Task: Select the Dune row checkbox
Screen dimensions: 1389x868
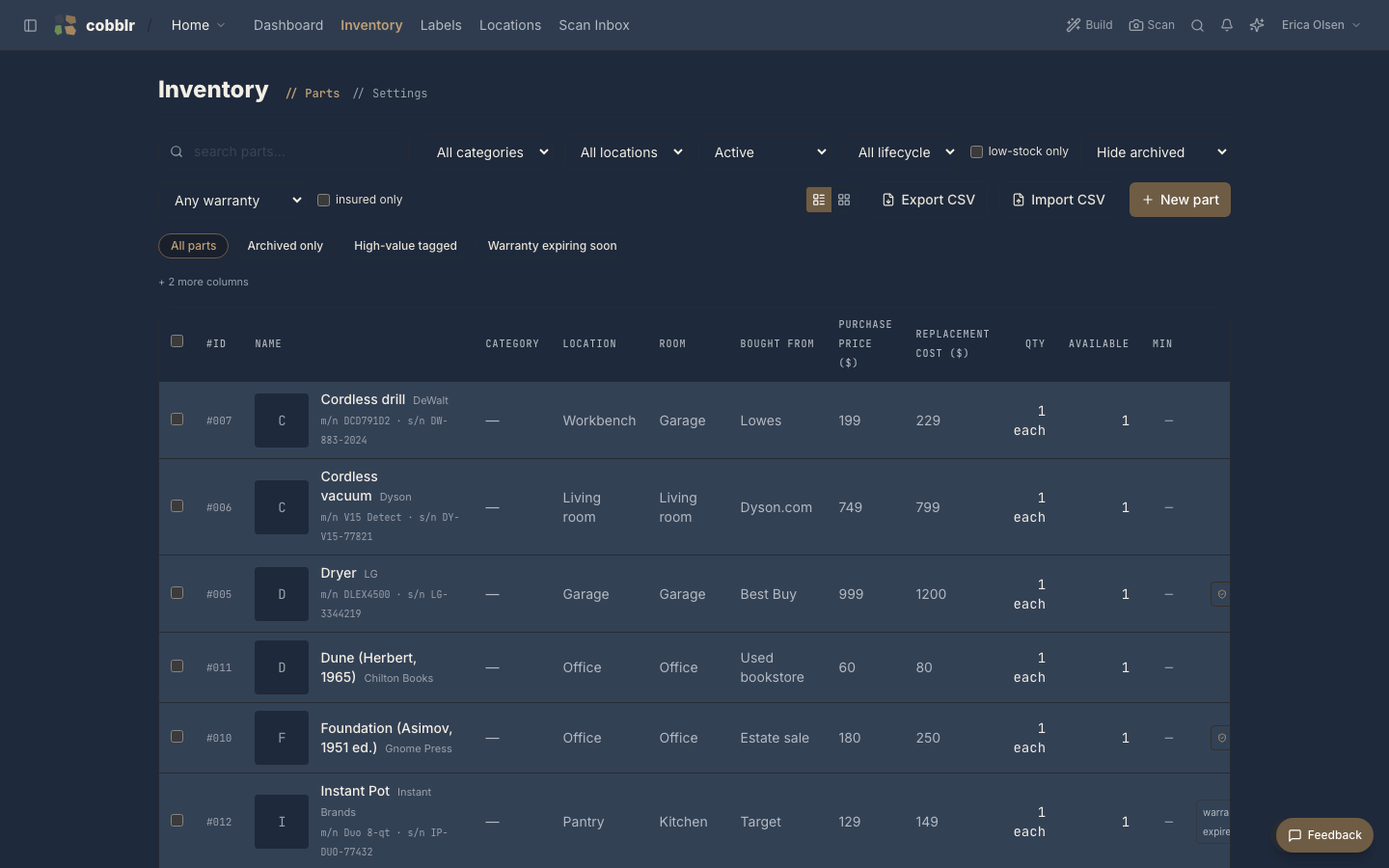Action: point(177,666)
